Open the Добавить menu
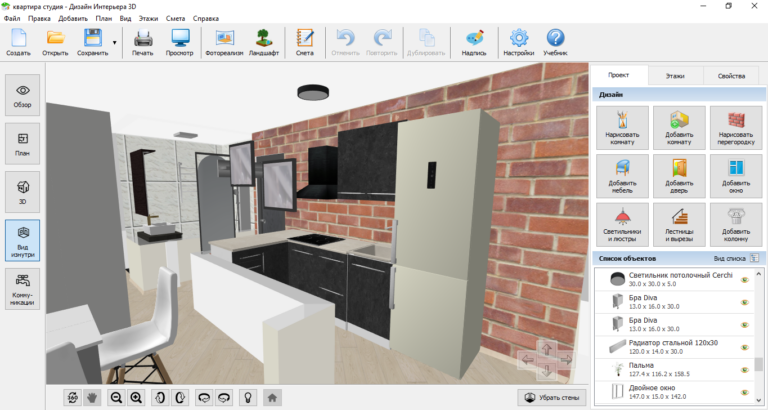768x410 pixels. [72, 18]
